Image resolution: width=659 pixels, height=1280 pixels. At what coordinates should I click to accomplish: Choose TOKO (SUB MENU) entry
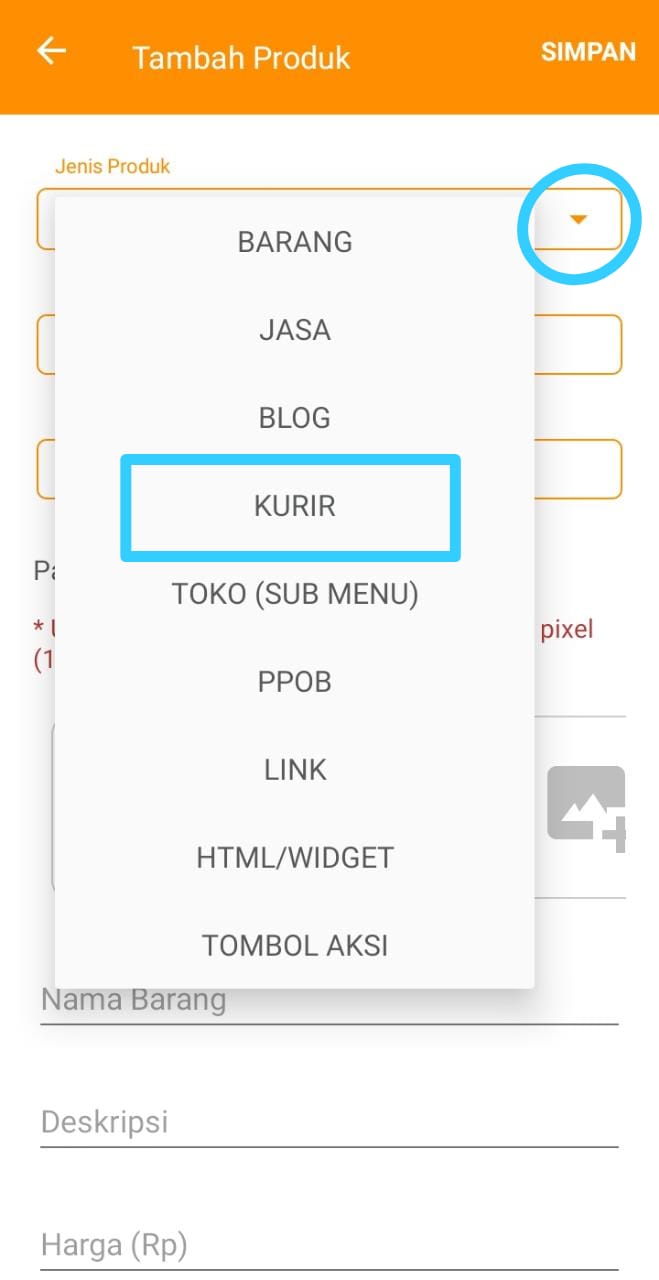pyautogui.click(x=295, y=594)
